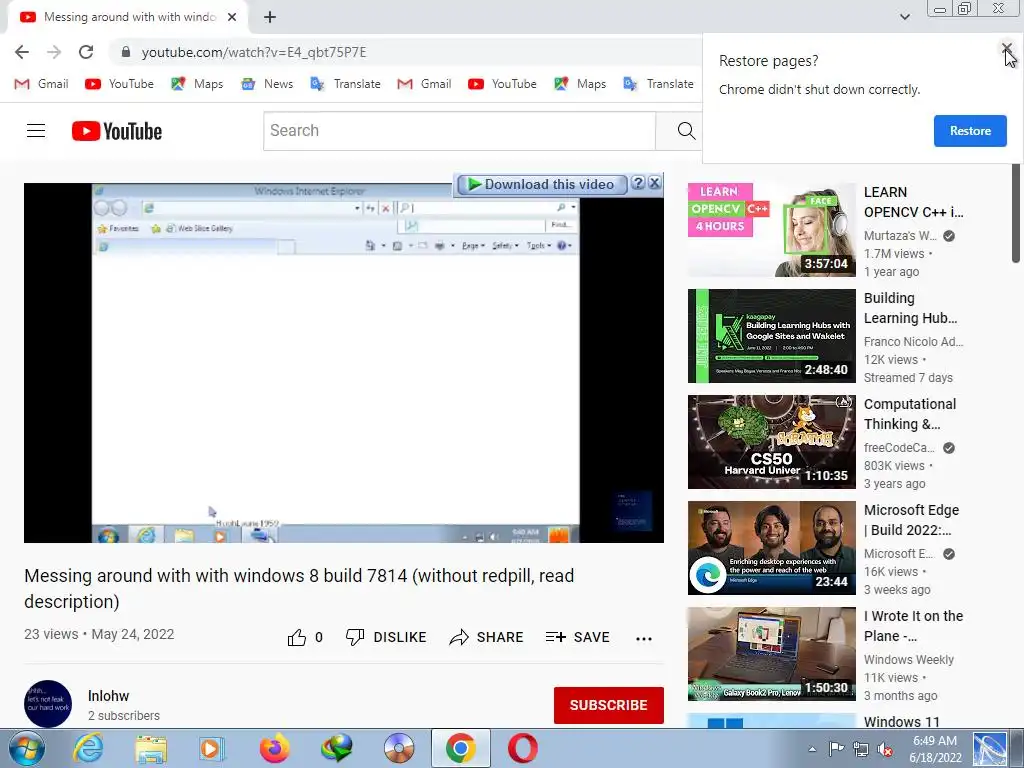Open the News bookmark

click(x=267, y=84)
